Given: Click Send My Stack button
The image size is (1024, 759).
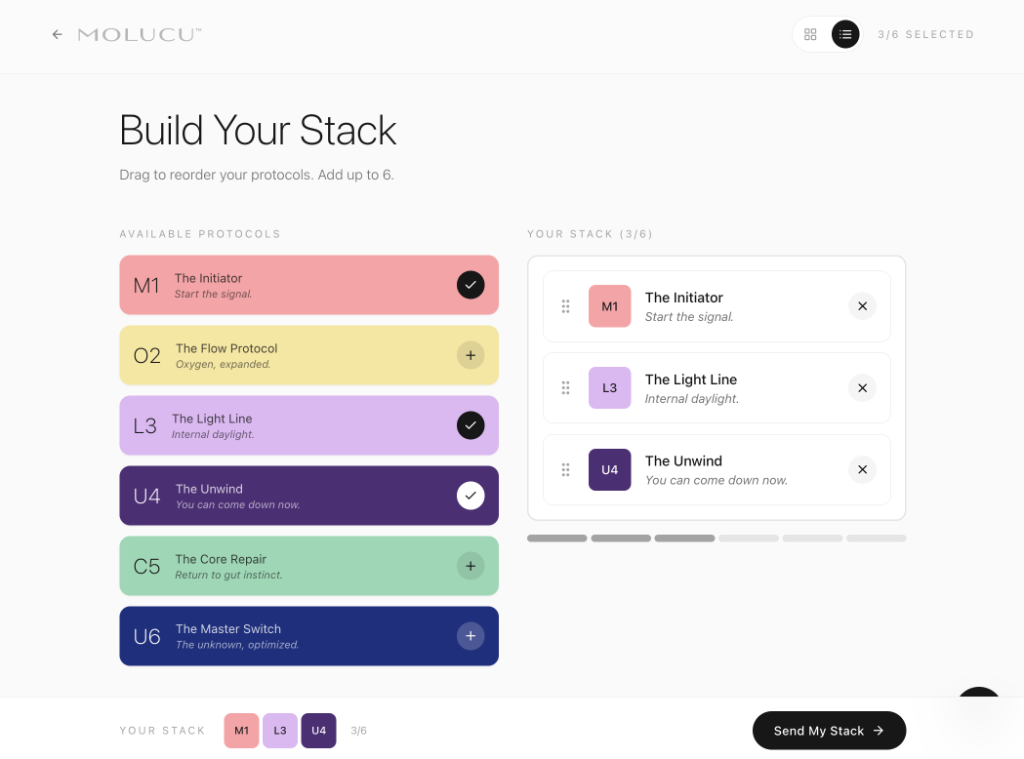Looking at the screenshot, I should [829, 731].
